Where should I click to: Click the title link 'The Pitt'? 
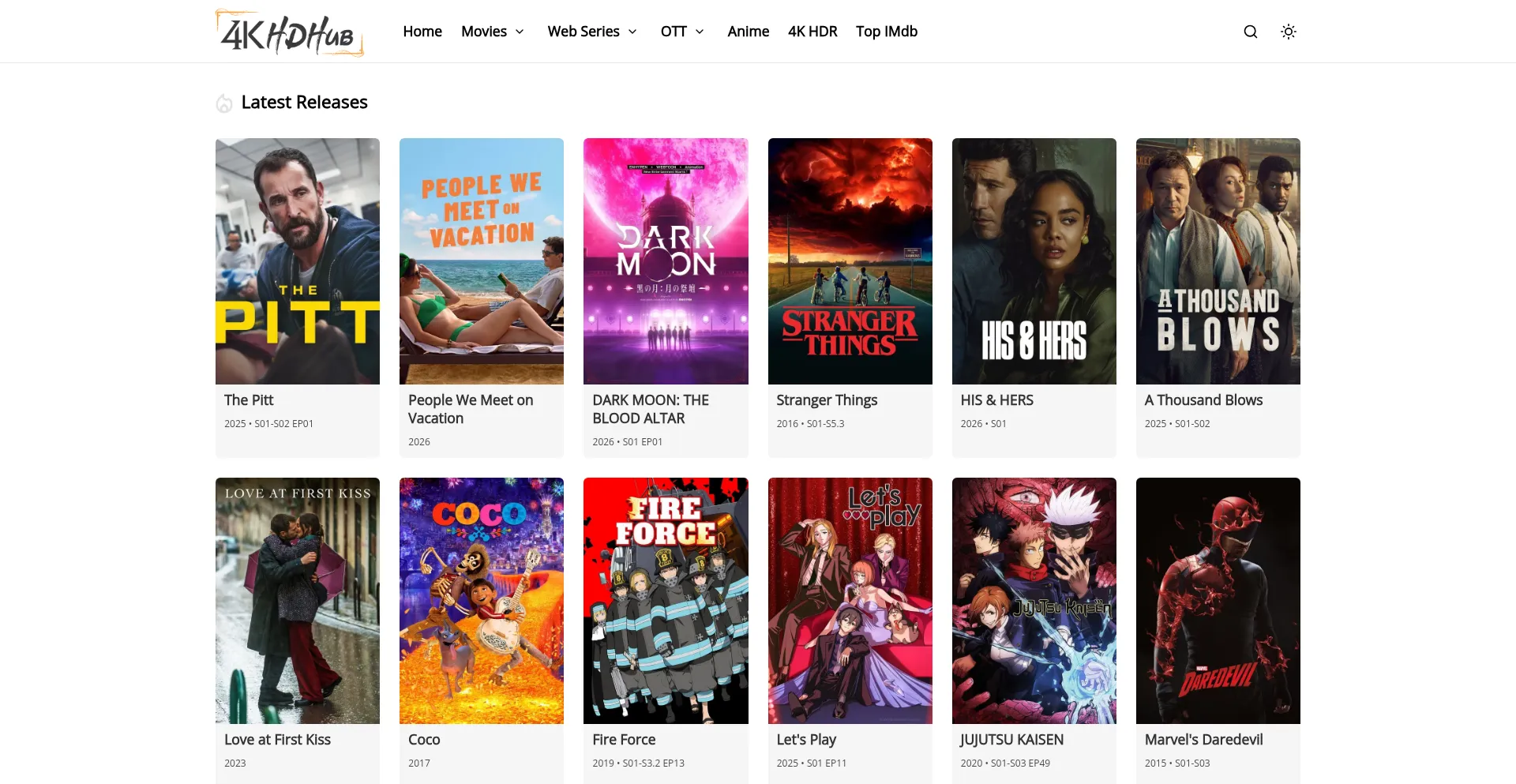249,400
